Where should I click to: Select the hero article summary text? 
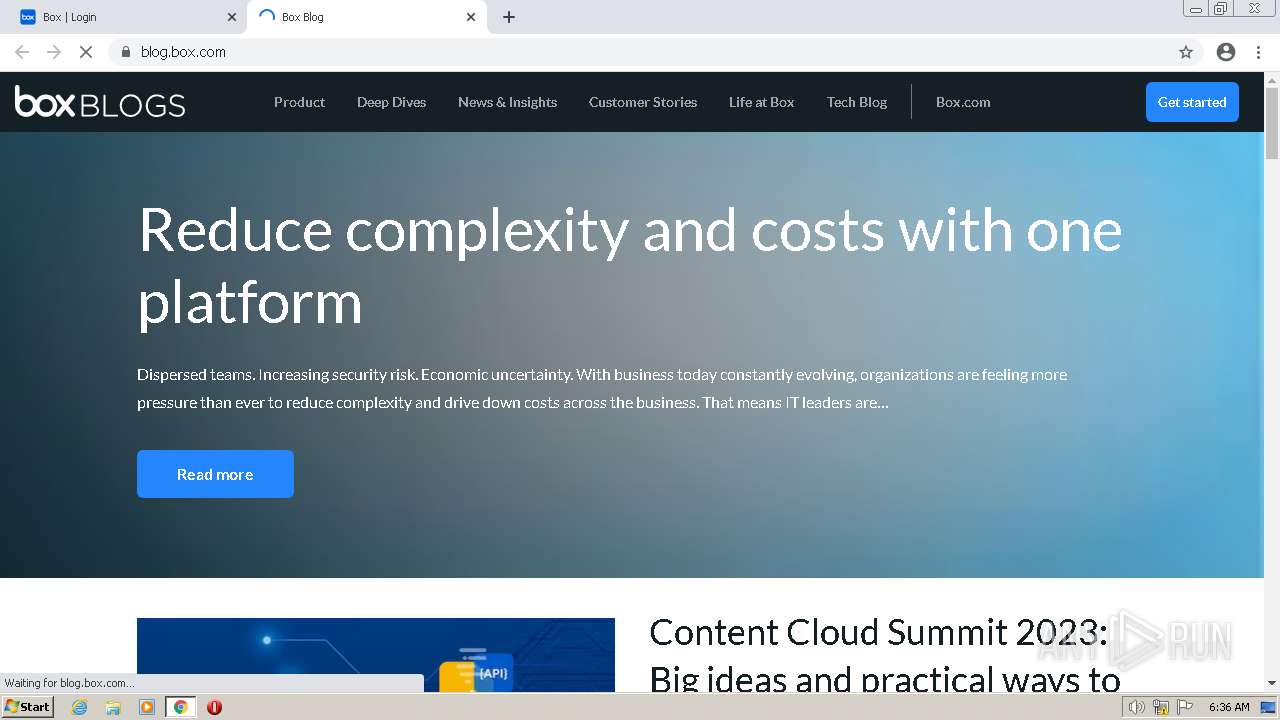[x=602, y=388]
